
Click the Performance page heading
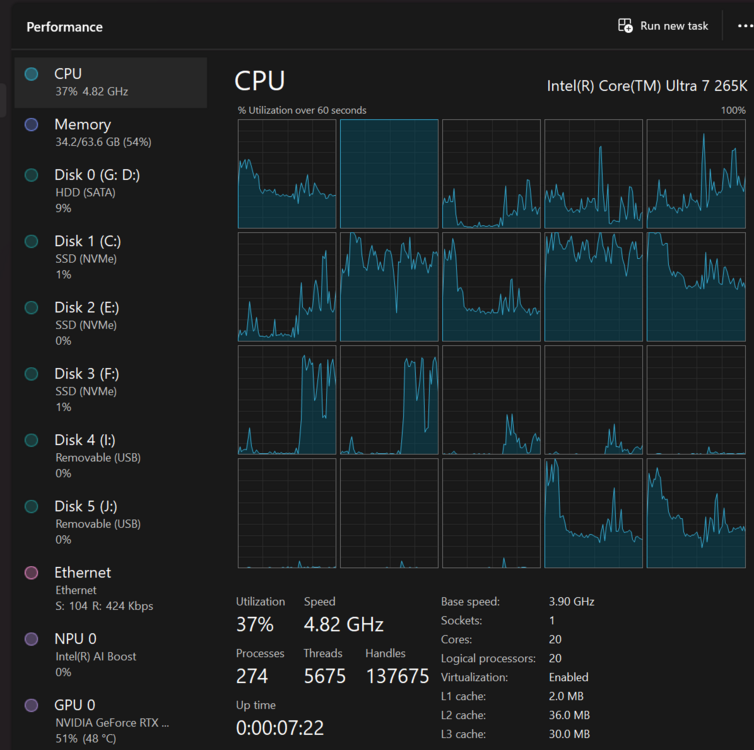pos(64,27)
